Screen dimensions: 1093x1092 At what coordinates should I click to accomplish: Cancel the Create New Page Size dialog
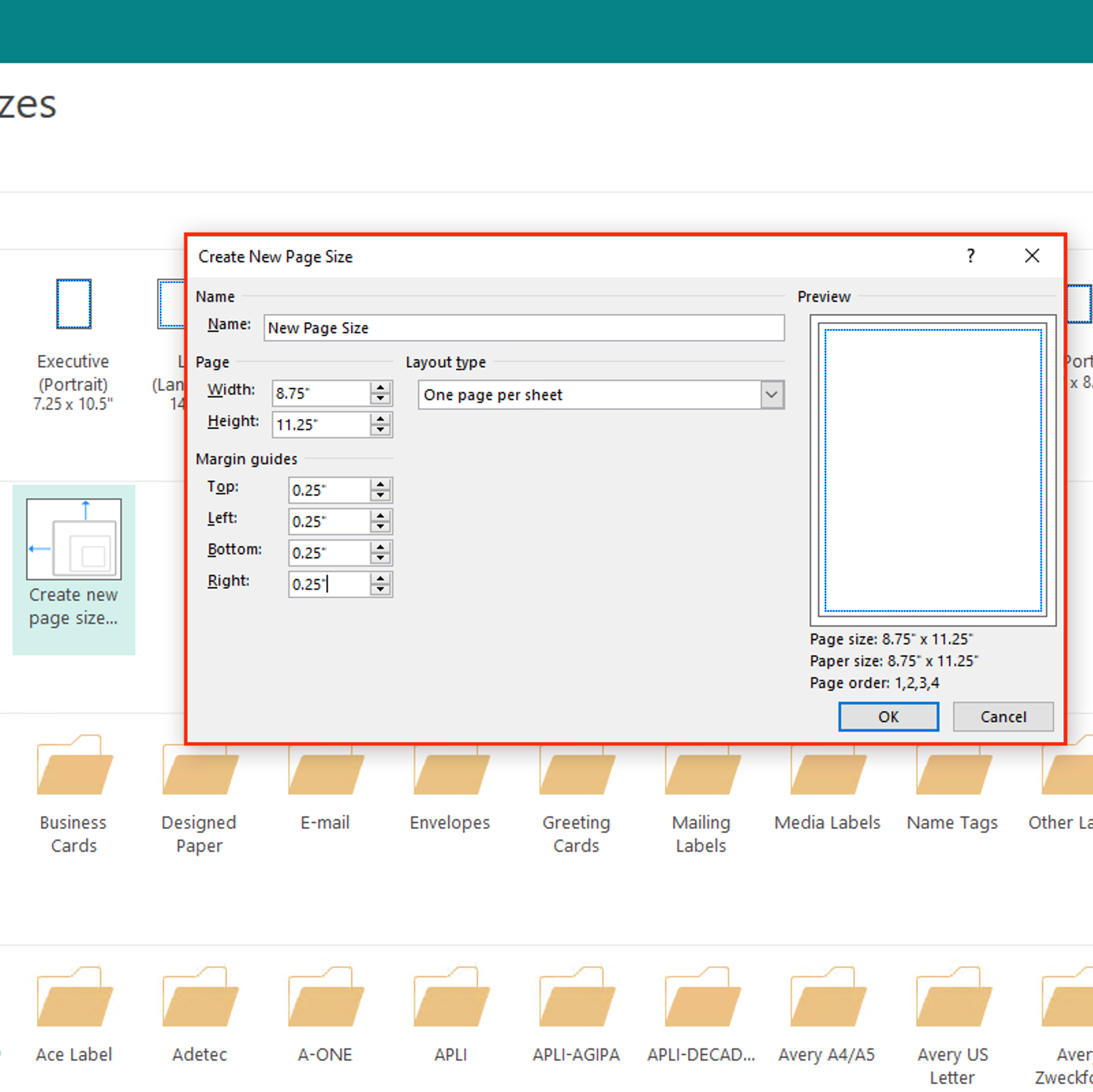tap(1002, 716)
